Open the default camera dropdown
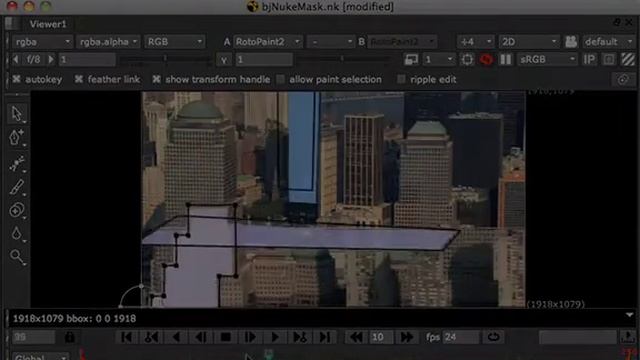The image size is (640, 360). click(x=608, y=42)
